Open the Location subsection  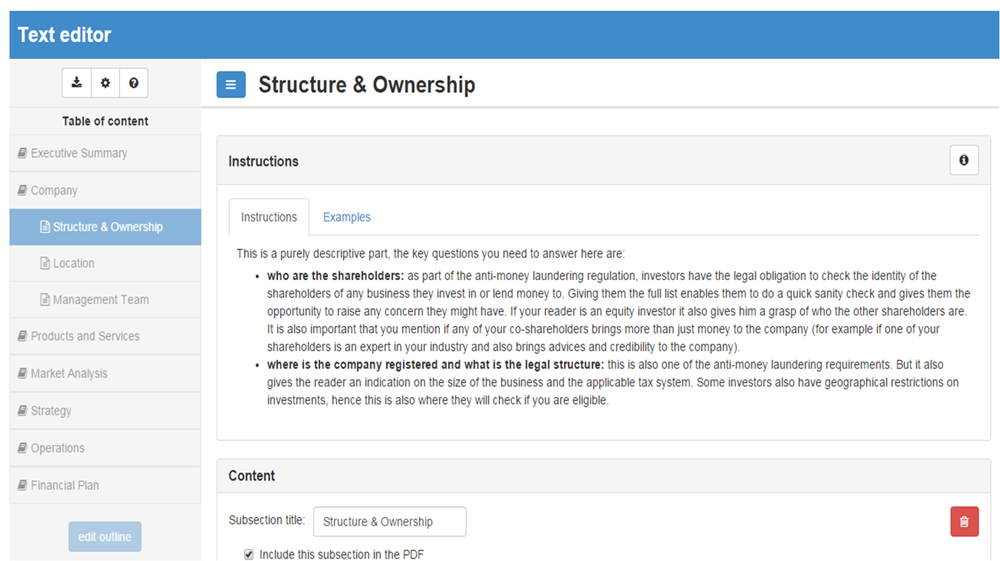[105, 263]
